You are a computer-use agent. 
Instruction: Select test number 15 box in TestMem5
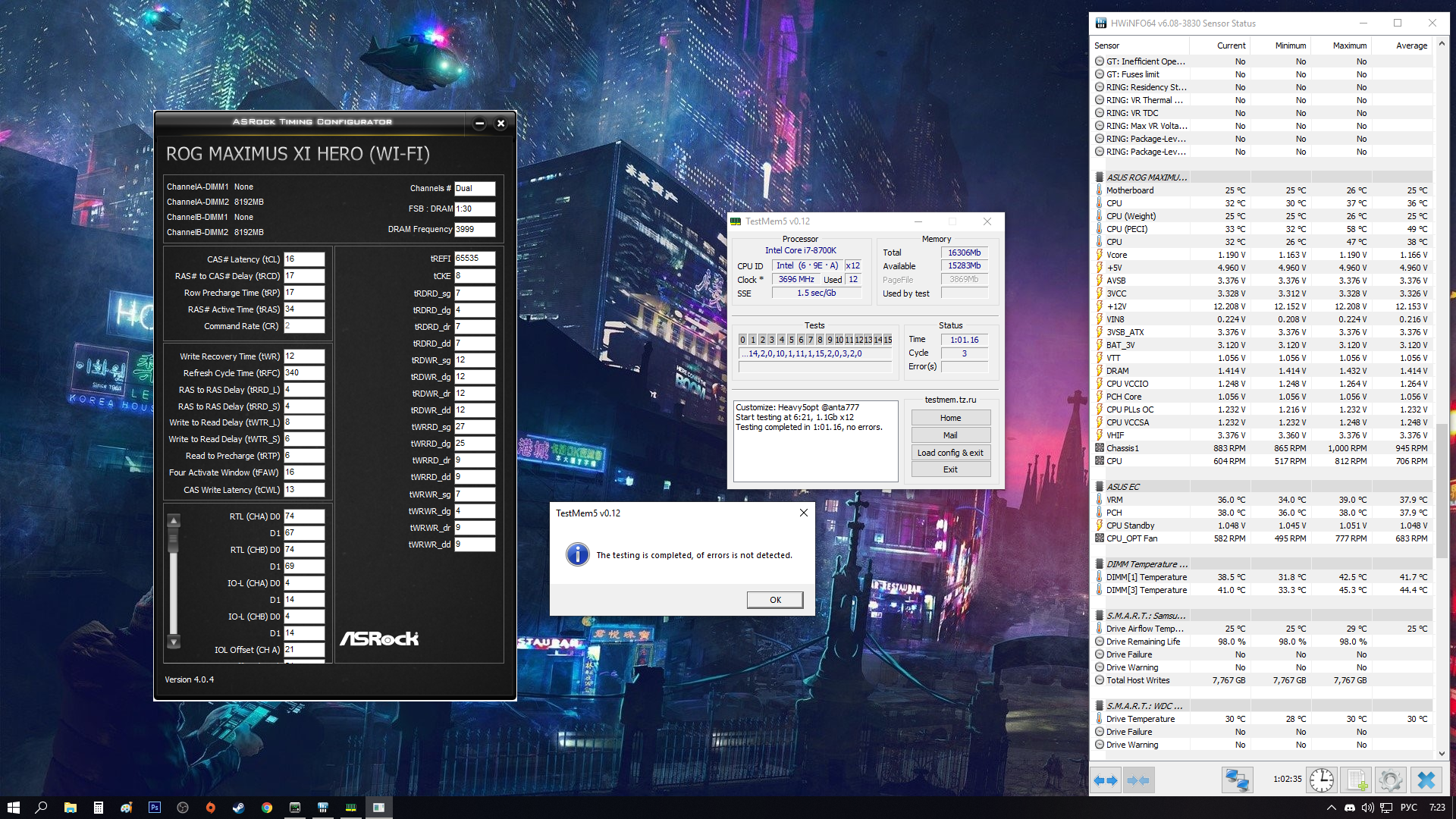(888, 340)
